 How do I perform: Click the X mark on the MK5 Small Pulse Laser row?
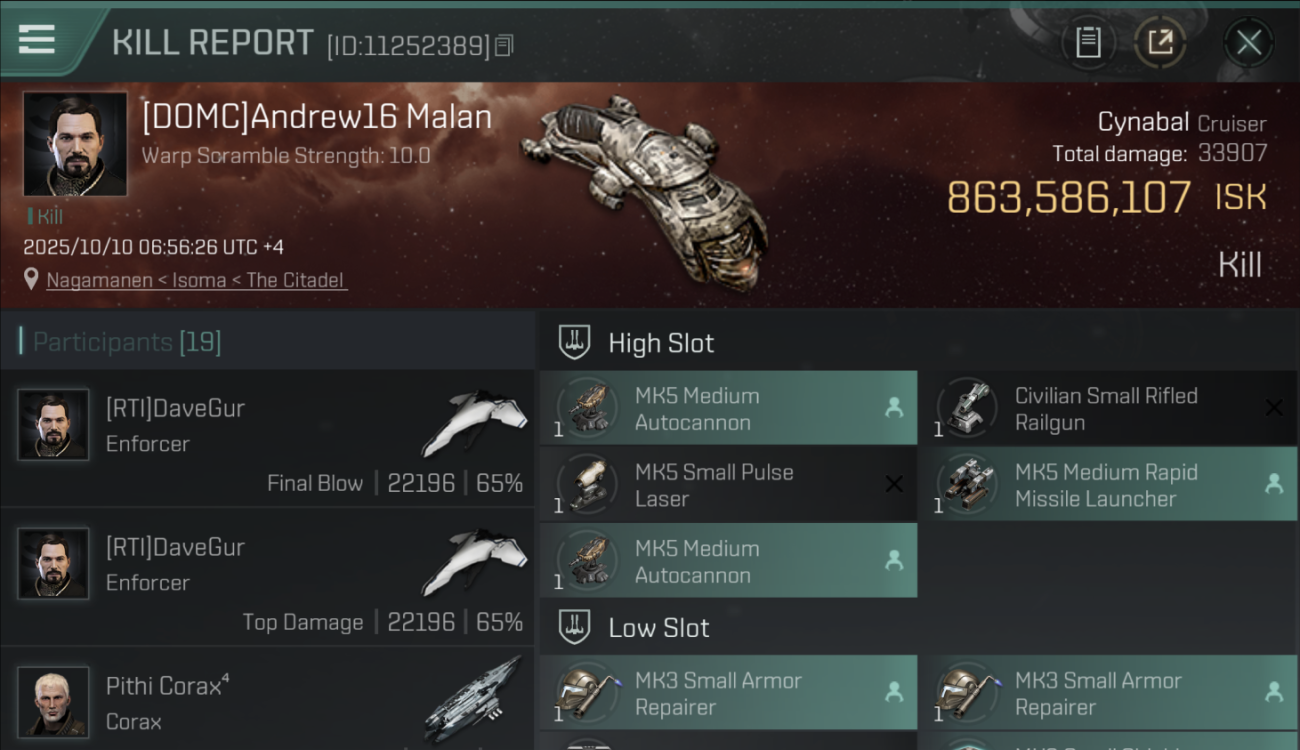(894, 484)
